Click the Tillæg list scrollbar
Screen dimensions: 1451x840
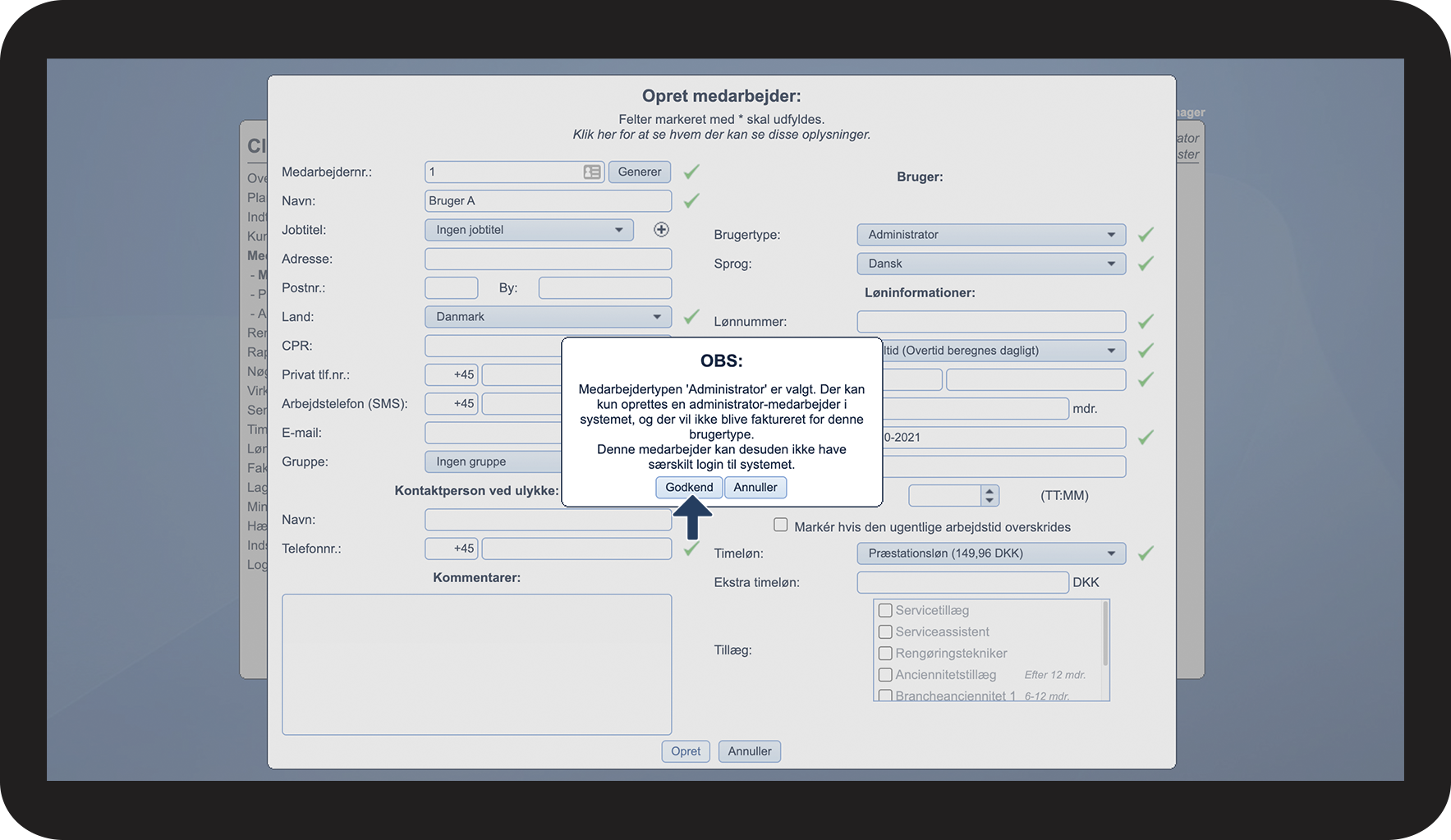1105,633
